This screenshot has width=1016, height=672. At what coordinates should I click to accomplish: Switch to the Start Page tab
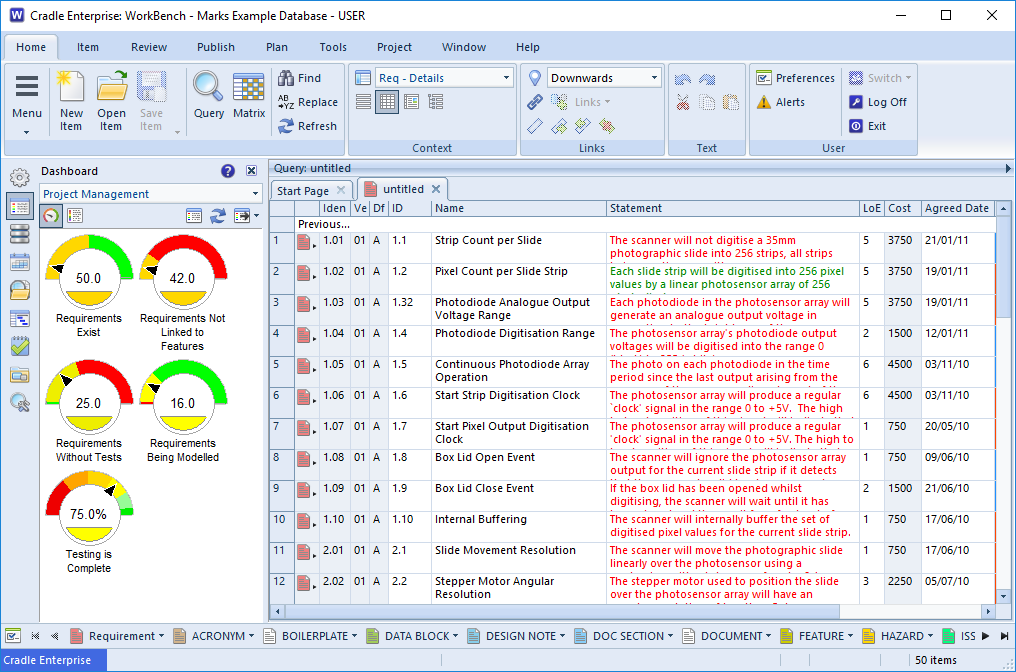pyautogui.click(x=303, y=191)
